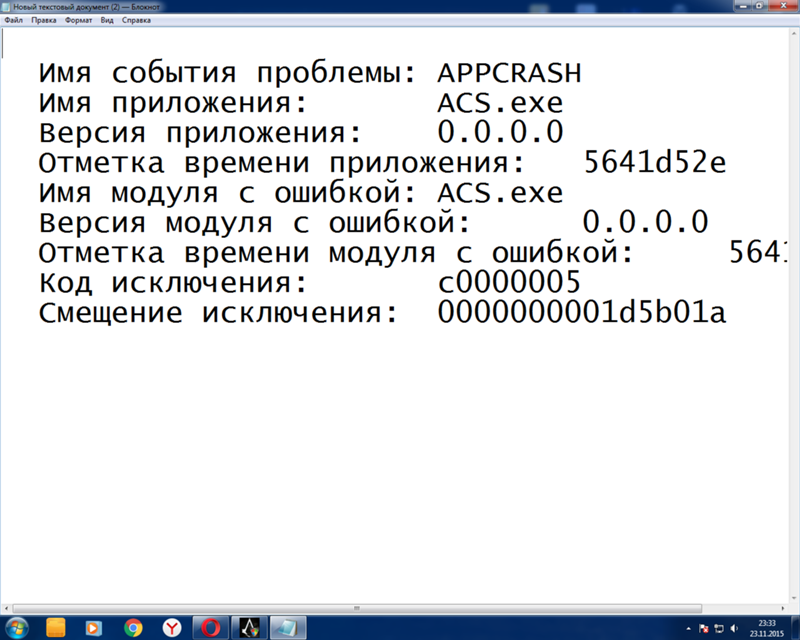
Task: Click offset value 000000001d5b01a
Action: [582, 312]
